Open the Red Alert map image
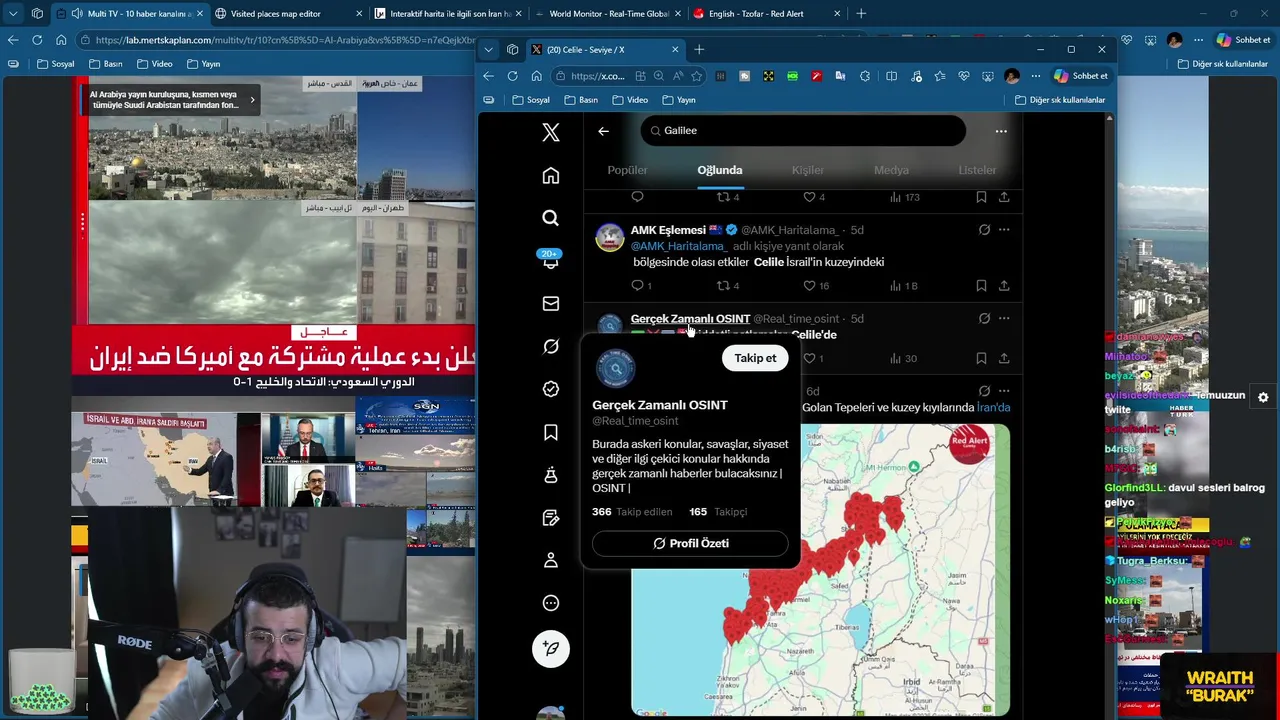 (820, 570)
